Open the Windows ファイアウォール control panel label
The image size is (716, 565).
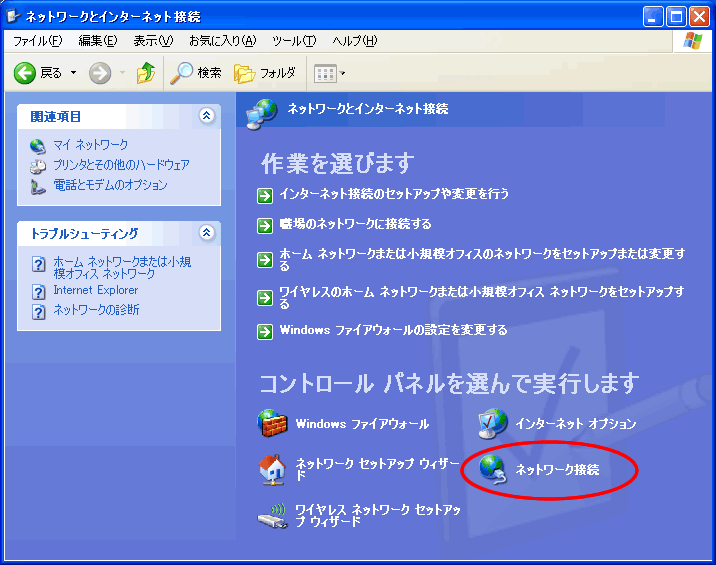(362, 424)
